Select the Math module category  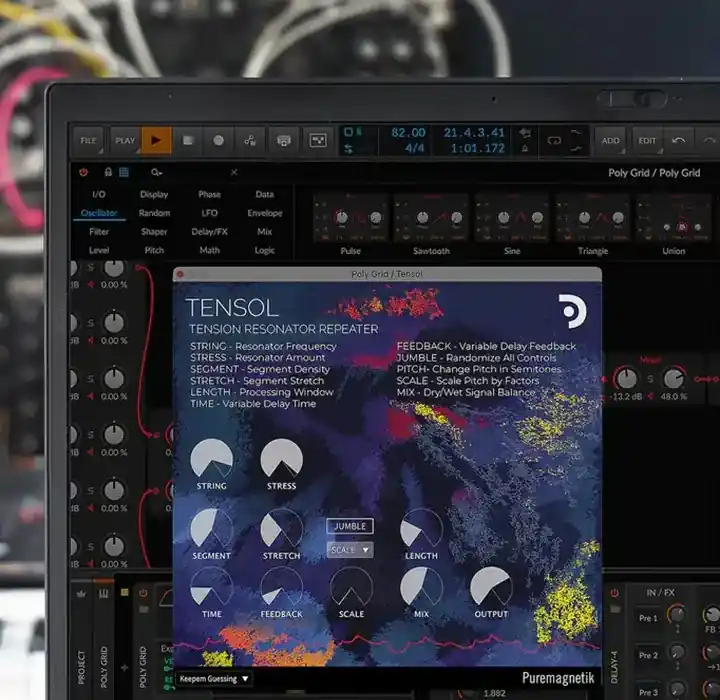click(x=209, y=250)
